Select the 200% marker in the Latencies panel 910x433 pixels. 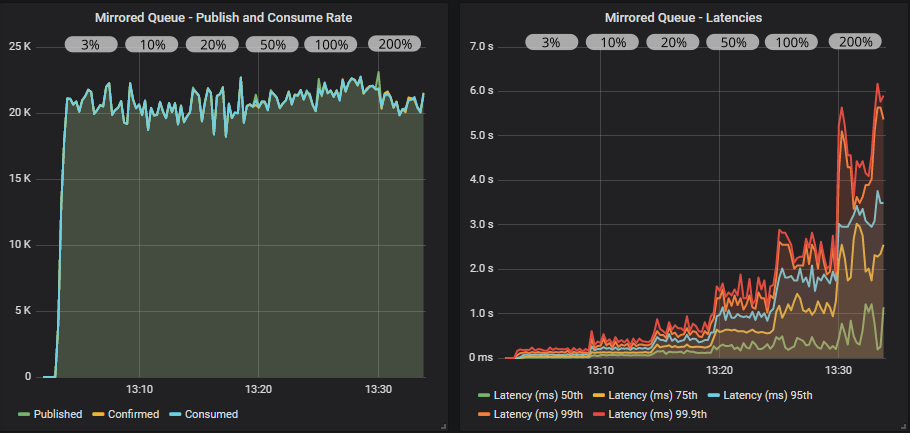pyautogui.click(x=856, y=42)
